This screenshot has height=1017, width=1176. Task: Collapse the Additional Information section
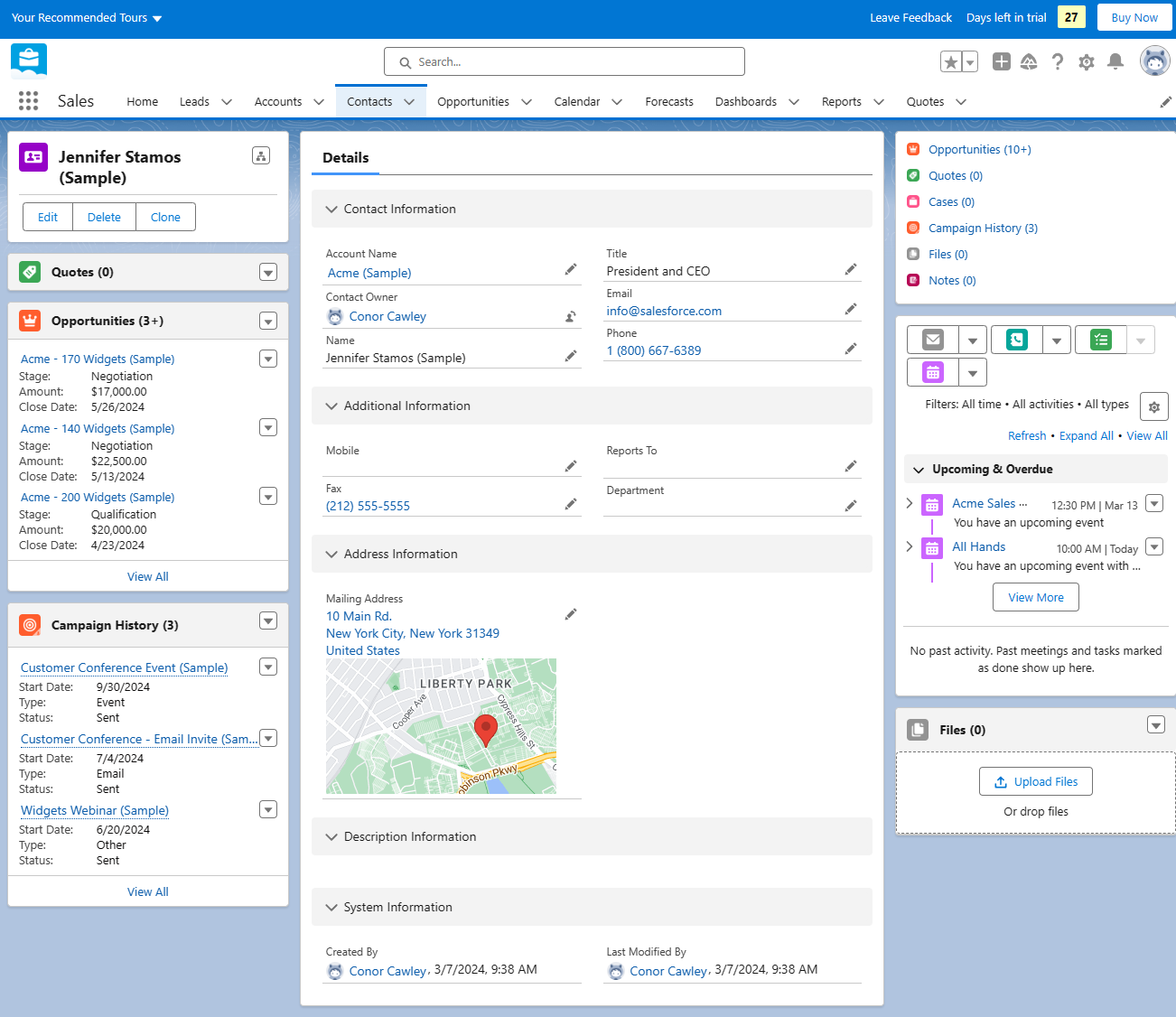(331, 406)
